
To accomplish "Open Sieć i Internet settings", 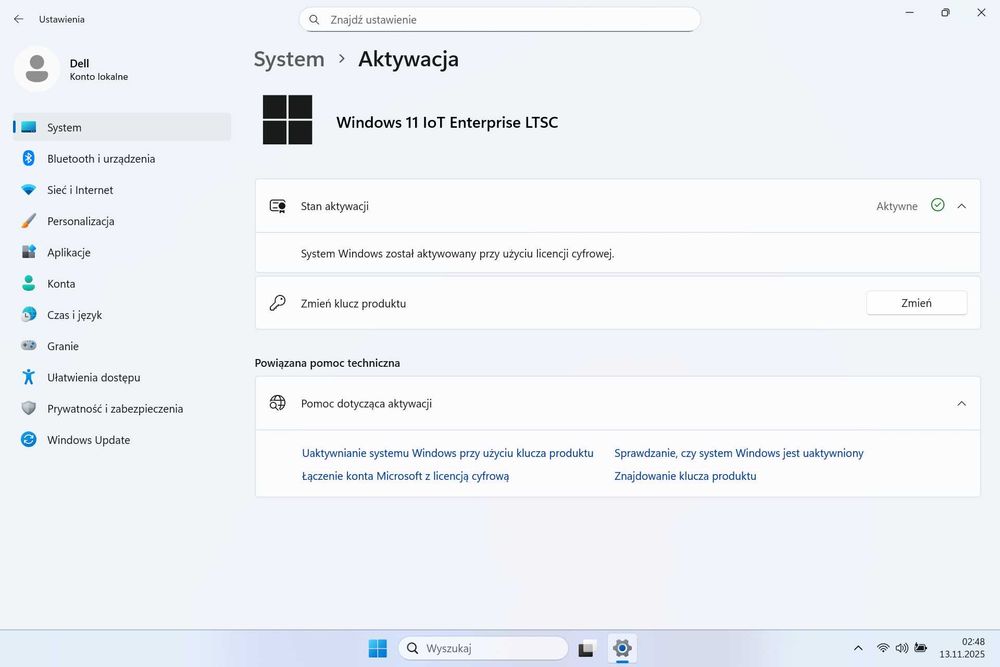I will [x=122, y=190].
